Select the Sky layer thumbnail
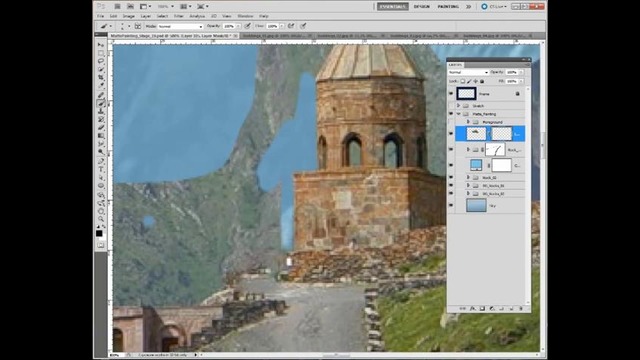The image size is (640, 360). pos(476,205)
